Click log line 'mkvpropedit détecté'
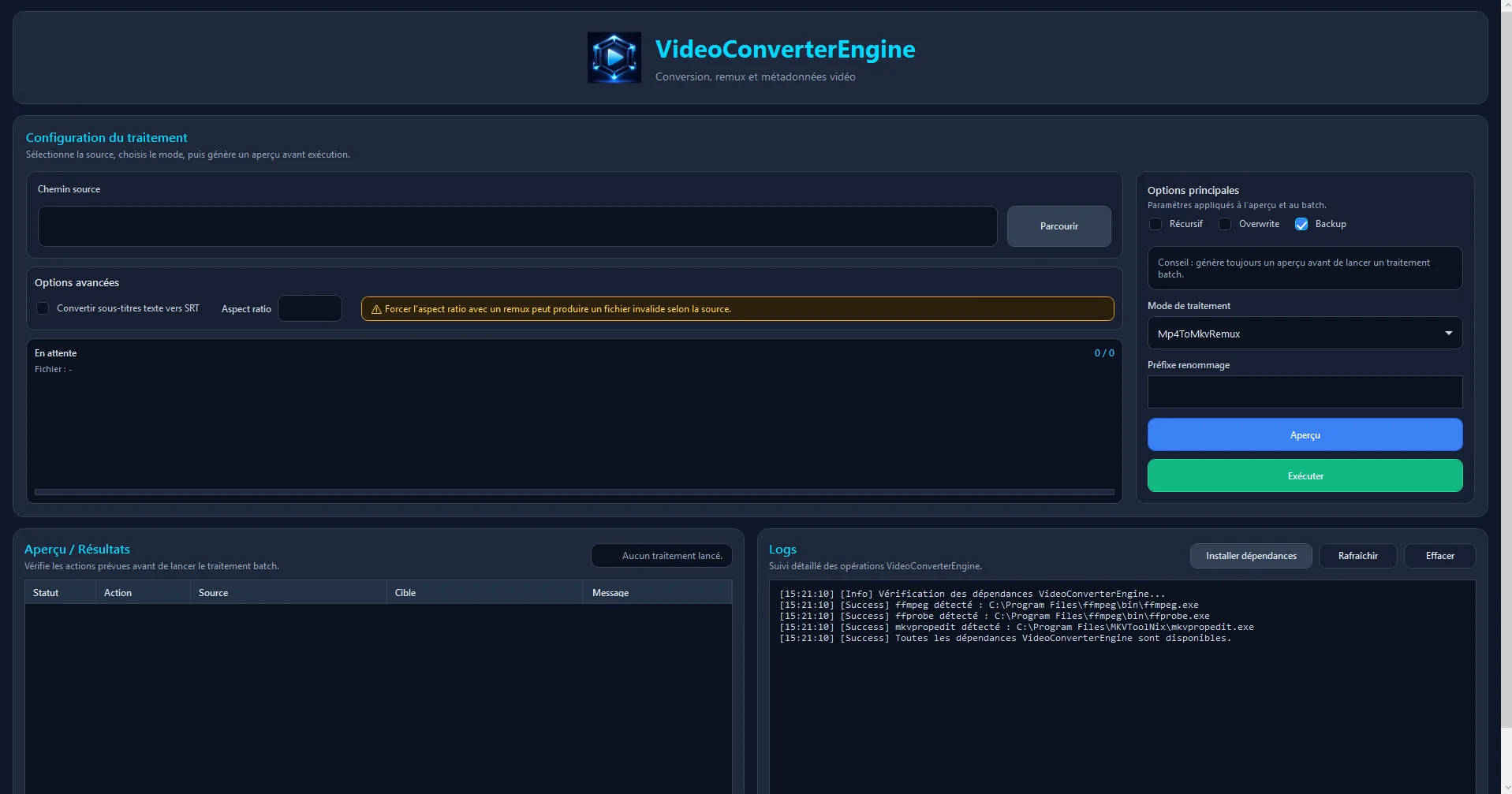The width and height of the screenshot is (1512, 794). tap(1017, 627)
